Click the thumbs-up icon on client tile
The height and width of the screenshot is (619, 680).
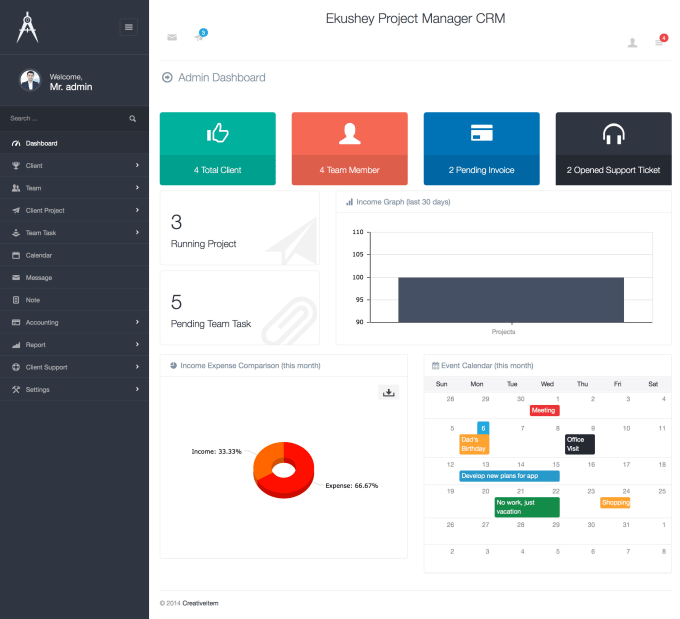click(218, 133)
